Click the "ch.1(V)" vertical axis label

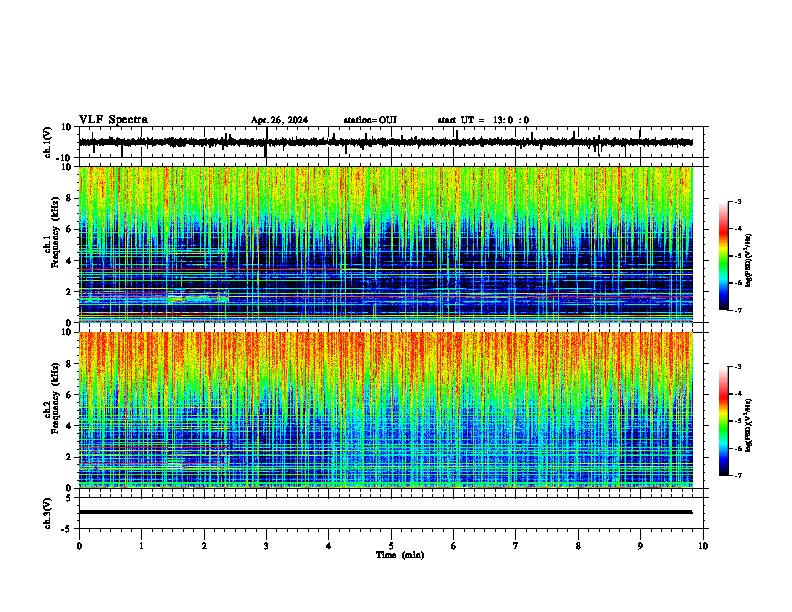tap(48, 142)
